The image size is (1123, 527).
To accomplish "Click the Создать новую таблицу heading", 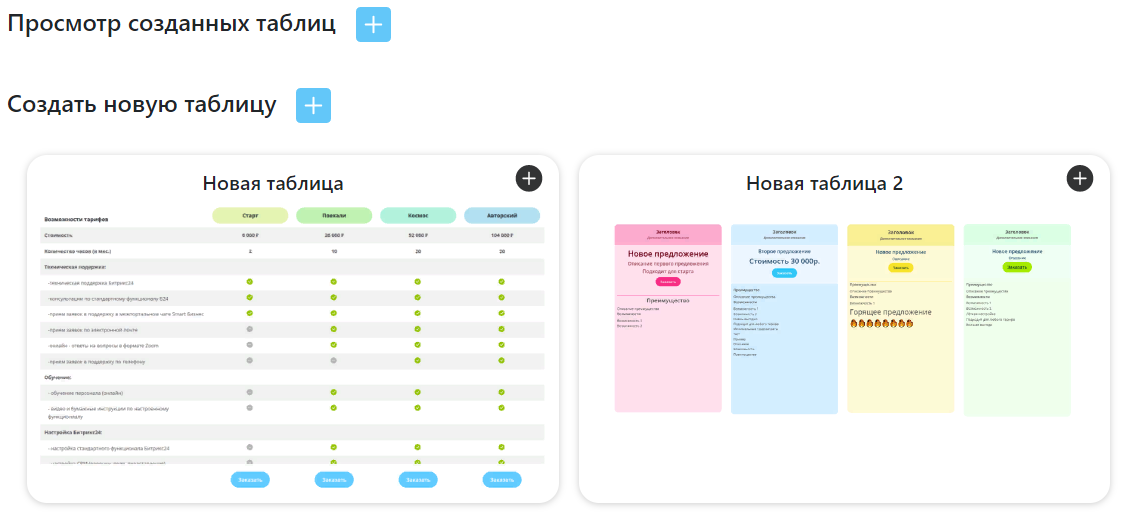I will [x=142, y=105].
